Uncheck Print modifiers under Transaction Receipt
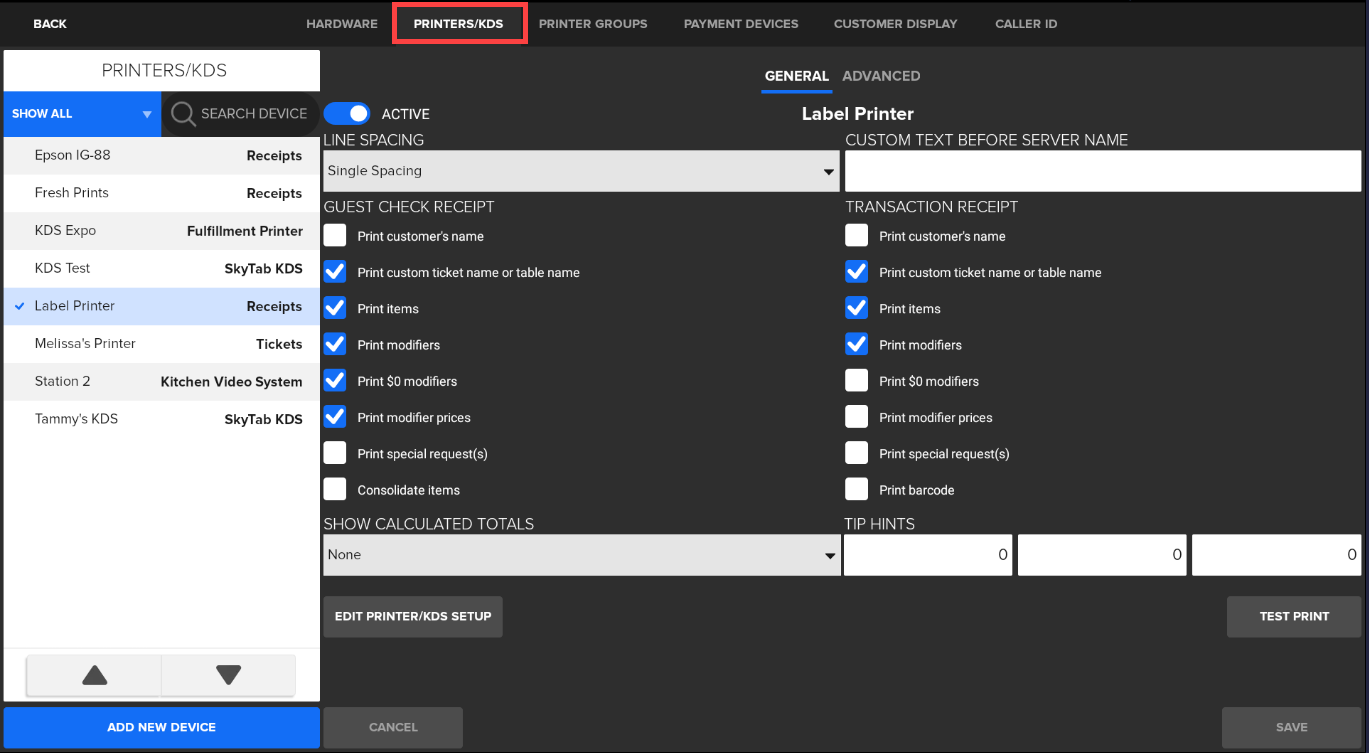Screen dimensions: 1369x753 point(857,343)
